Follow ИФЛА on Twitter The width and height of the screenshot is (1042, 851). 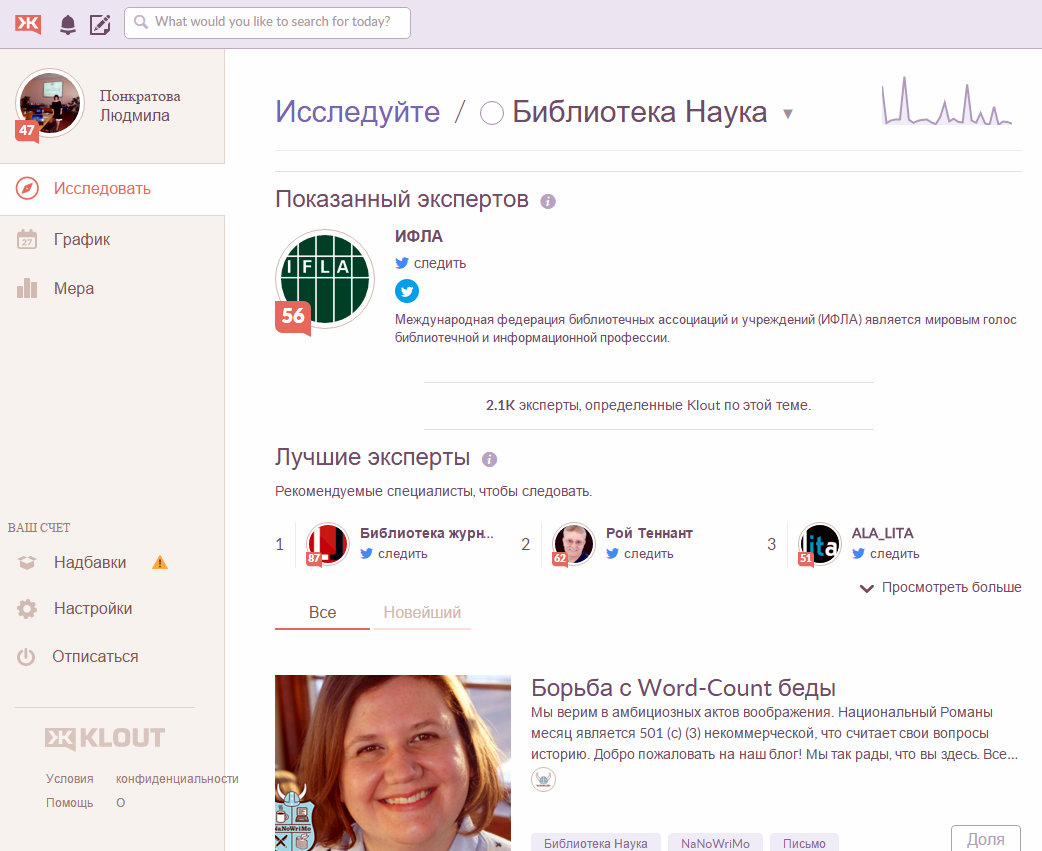pos(431,263)
